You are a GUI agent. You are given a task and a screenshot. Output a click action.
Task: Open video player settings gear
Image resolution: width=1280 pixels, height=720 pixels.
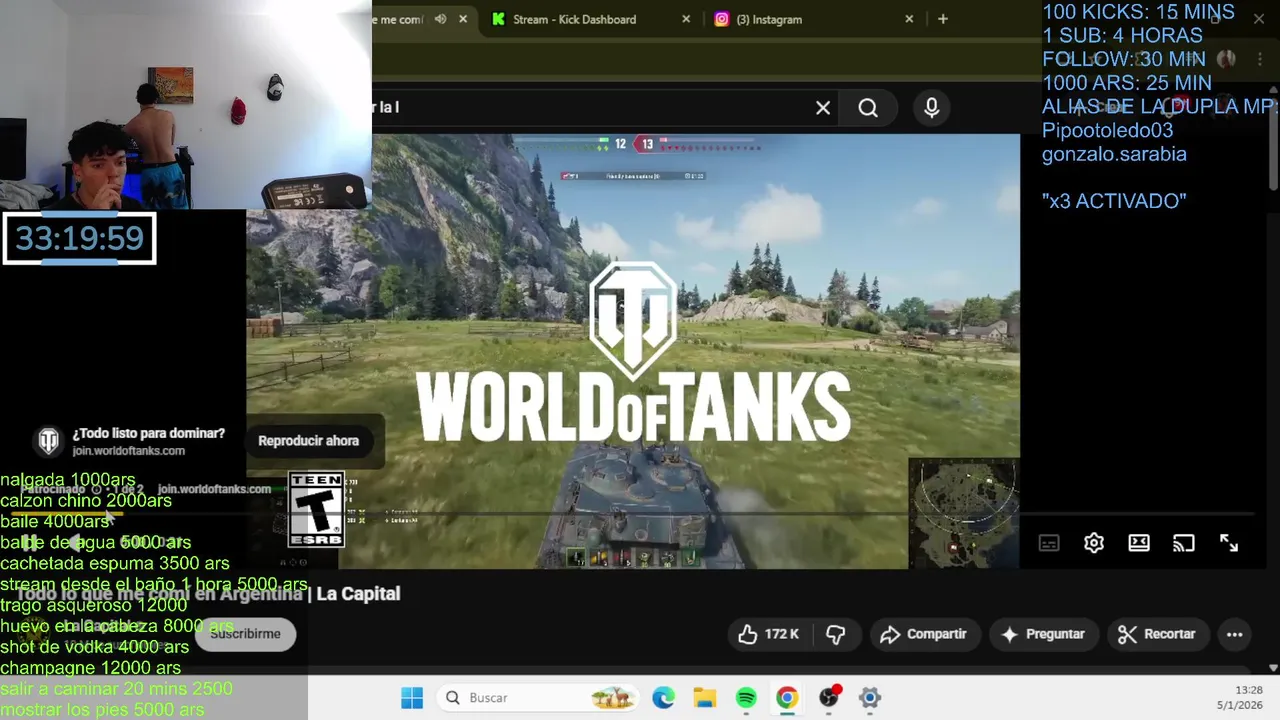coord(1094,543)
